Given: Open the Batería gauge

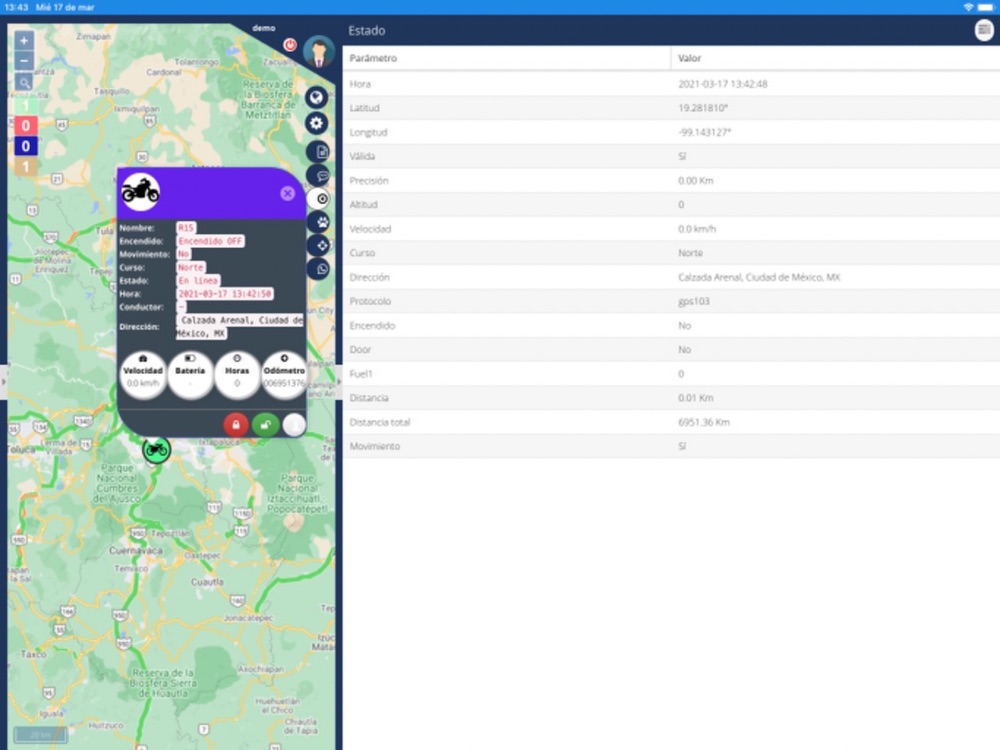Looking at the screenshot, I should point(190,375).
